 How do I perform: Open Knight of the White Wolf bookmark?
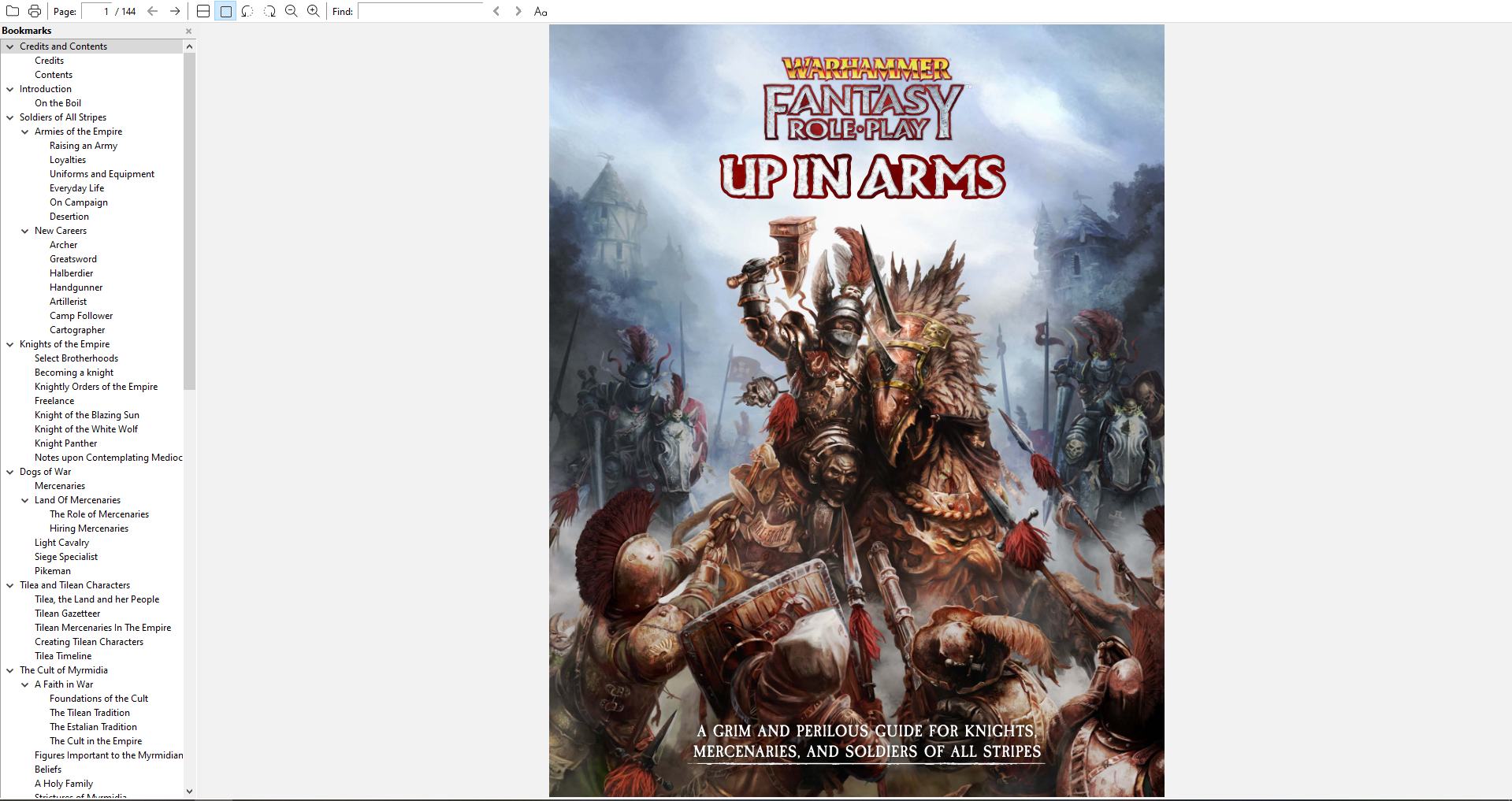(x=86, y=429)
